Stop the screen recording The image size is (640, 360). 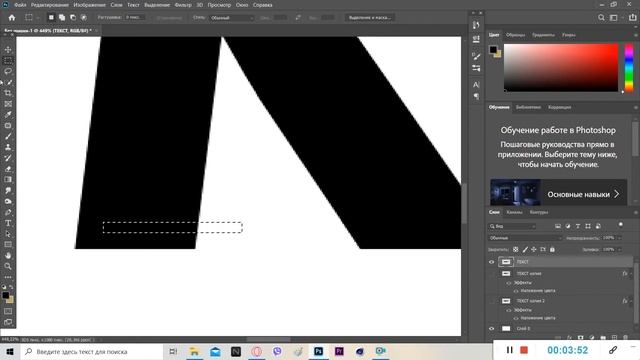coord(524,350)
